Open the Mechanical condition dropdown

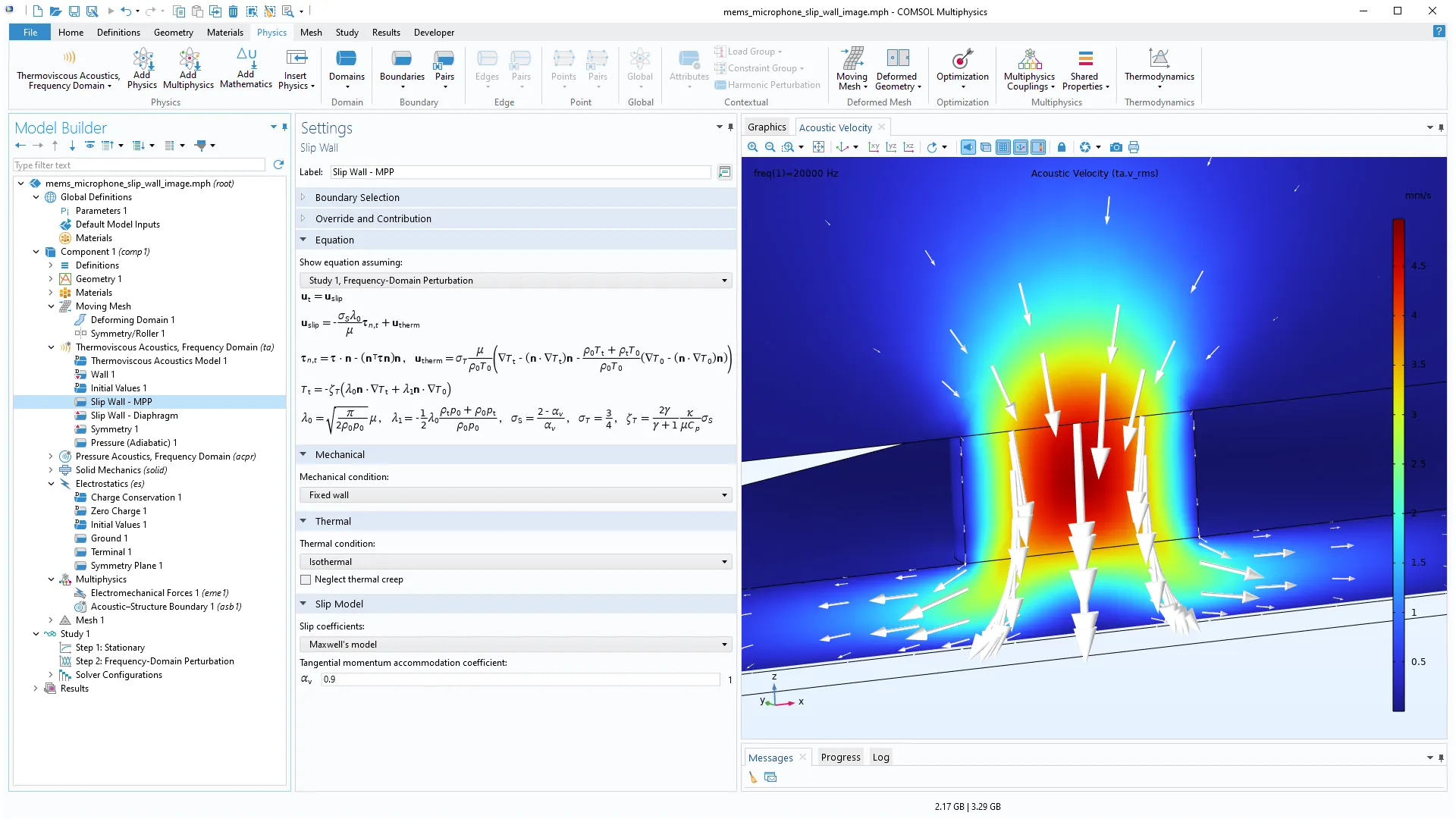coord(516,495)
